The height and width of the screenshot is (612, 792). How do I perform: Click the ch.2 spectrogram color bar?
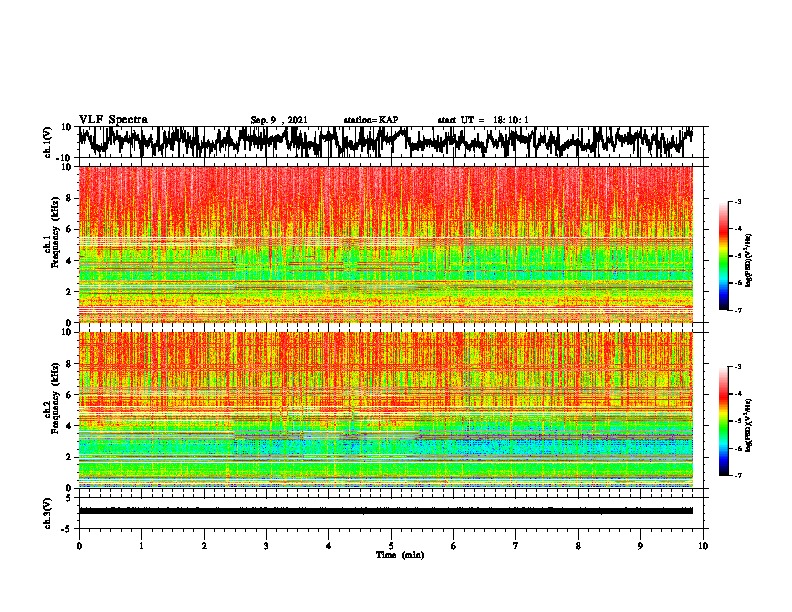(723, 421)
